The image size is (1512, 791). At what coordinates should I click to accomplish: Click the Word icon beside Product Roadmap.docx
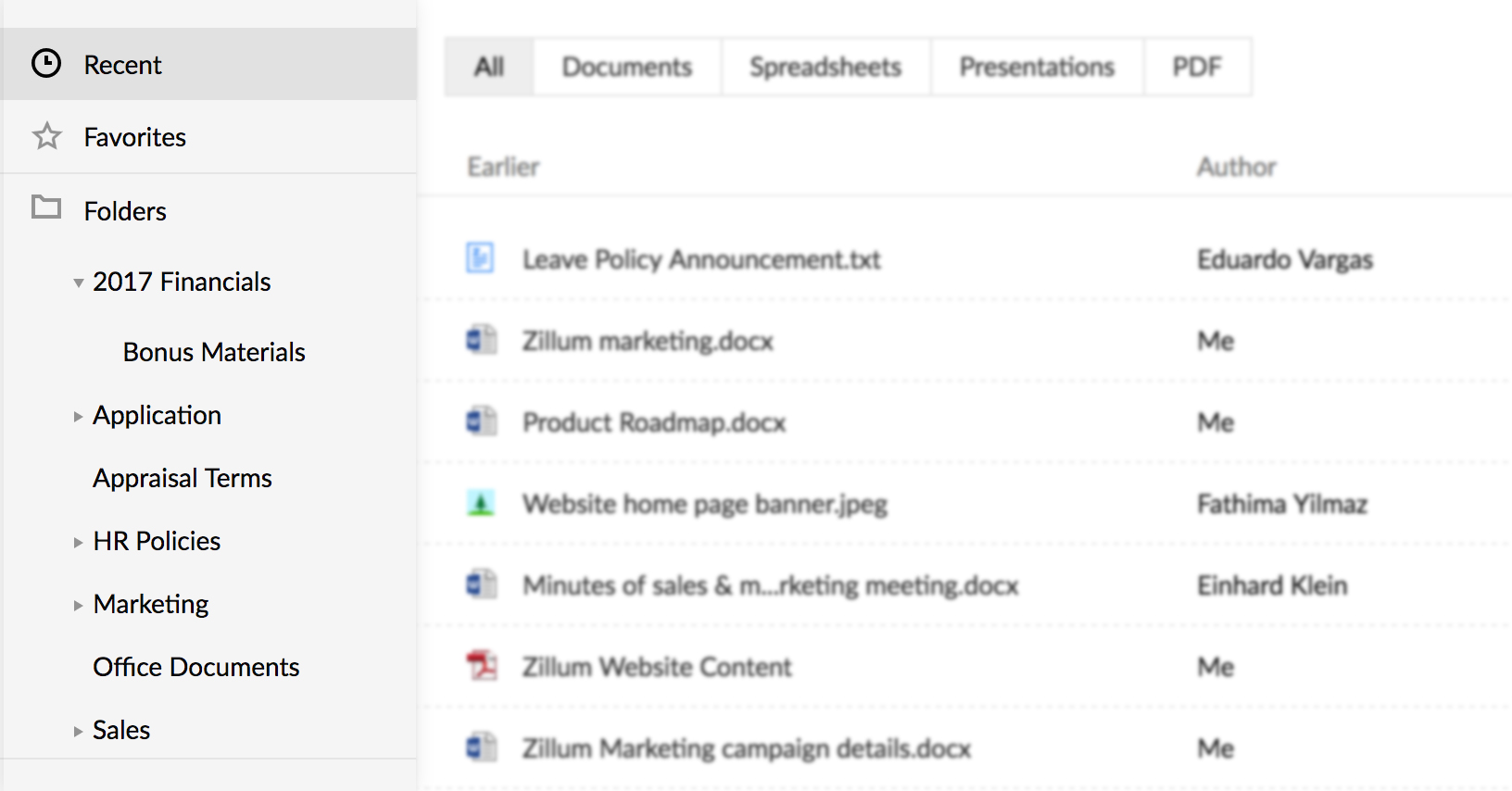(481, 422)
